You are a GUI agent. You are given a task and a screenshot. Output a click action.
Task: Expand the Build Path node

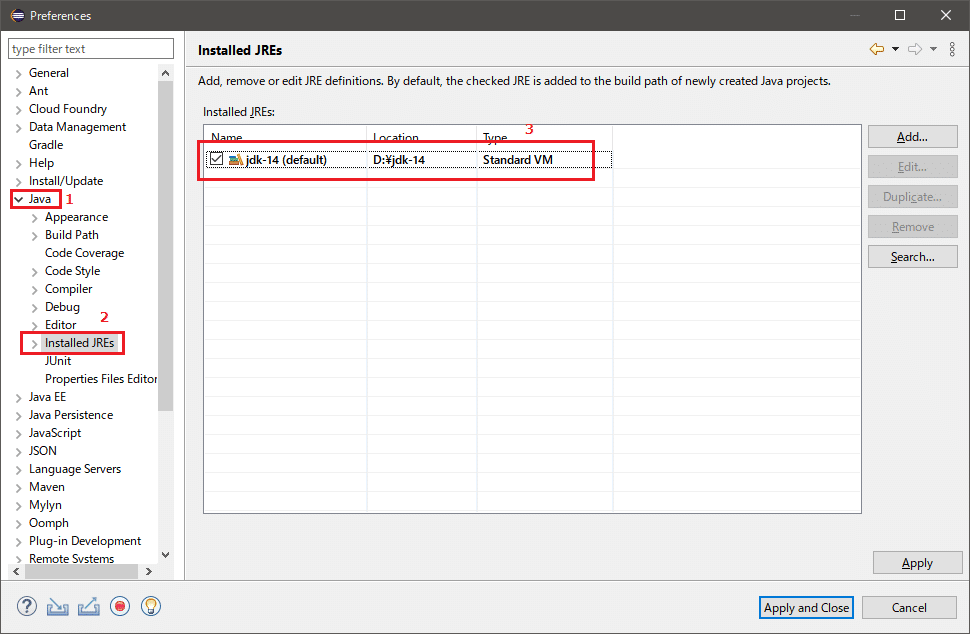[x=35, y=236]
